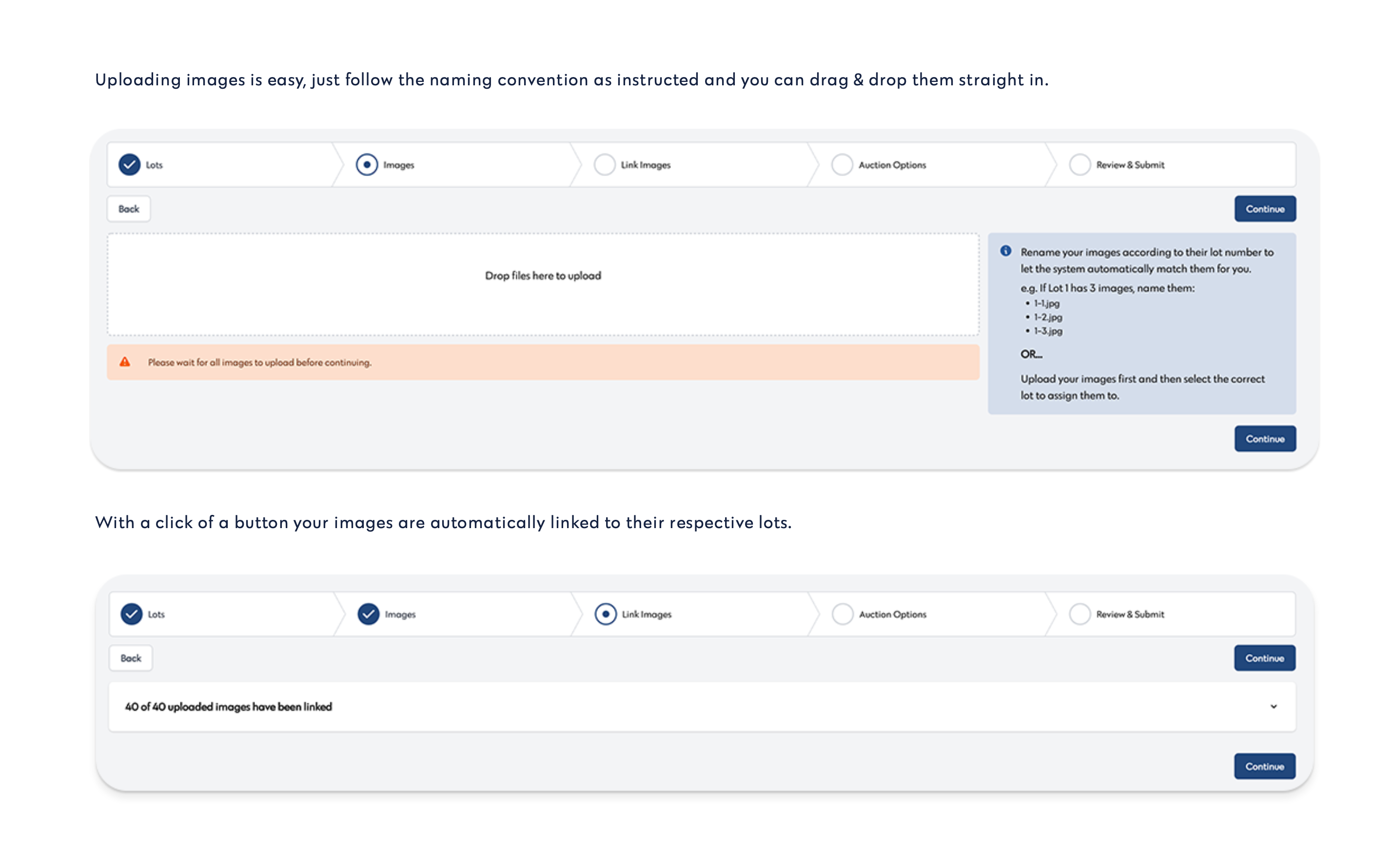Select the Auction Options step circle in the upper stepper
Screen dimensions: 1375x868
coord(842,164)
